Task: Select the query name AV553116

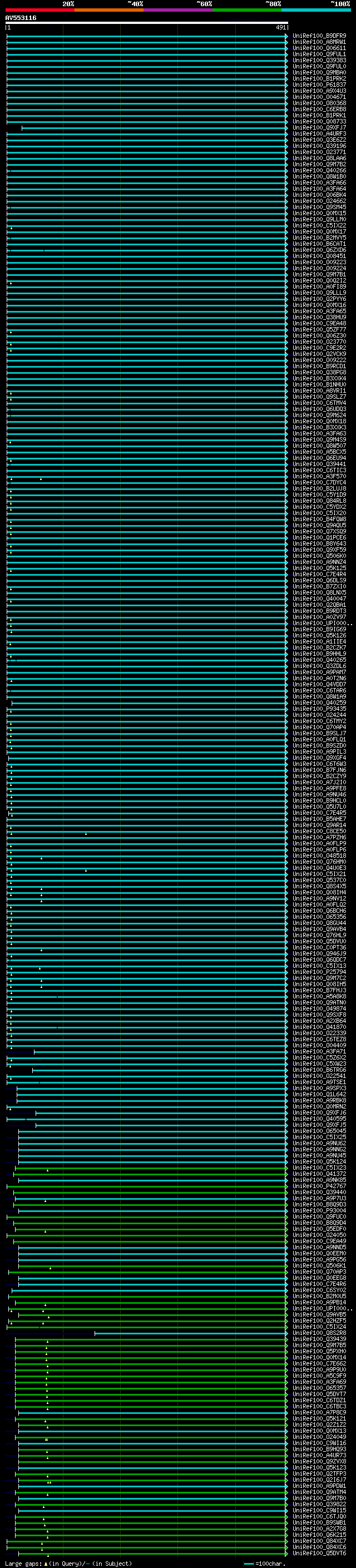Action: (x=21, y=18)
